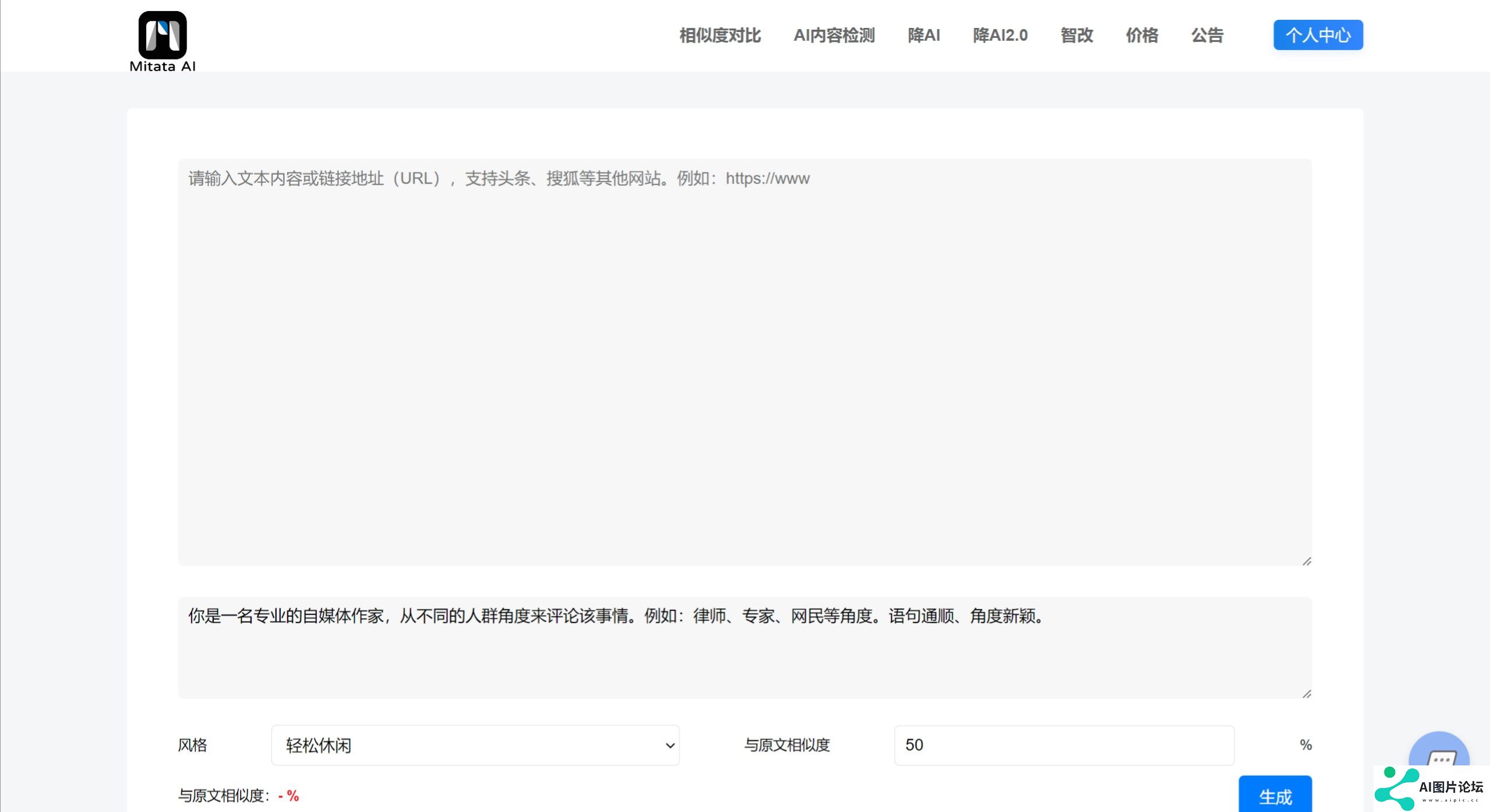1490x812 pixels.
Task: Open the 降AI2.0 menu item
Action: (1000, 36)
